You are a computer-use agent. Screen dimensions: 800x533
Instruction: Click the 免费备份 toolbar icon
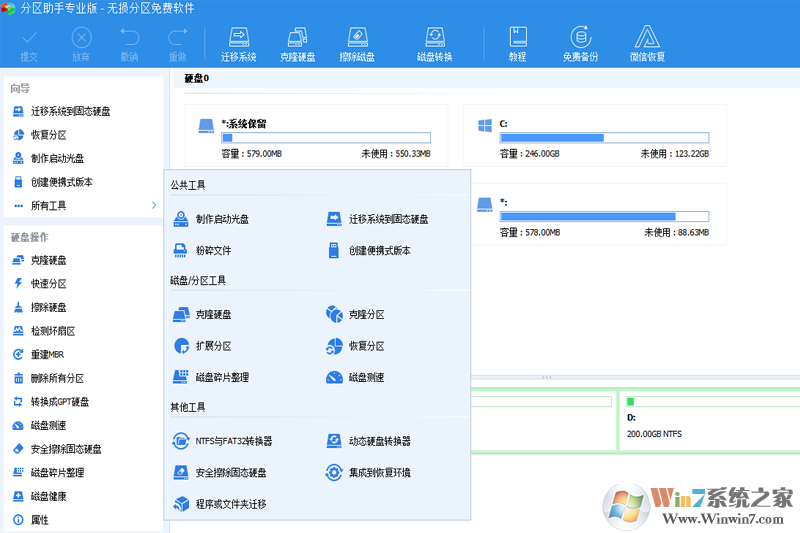[x=580, y=45]
